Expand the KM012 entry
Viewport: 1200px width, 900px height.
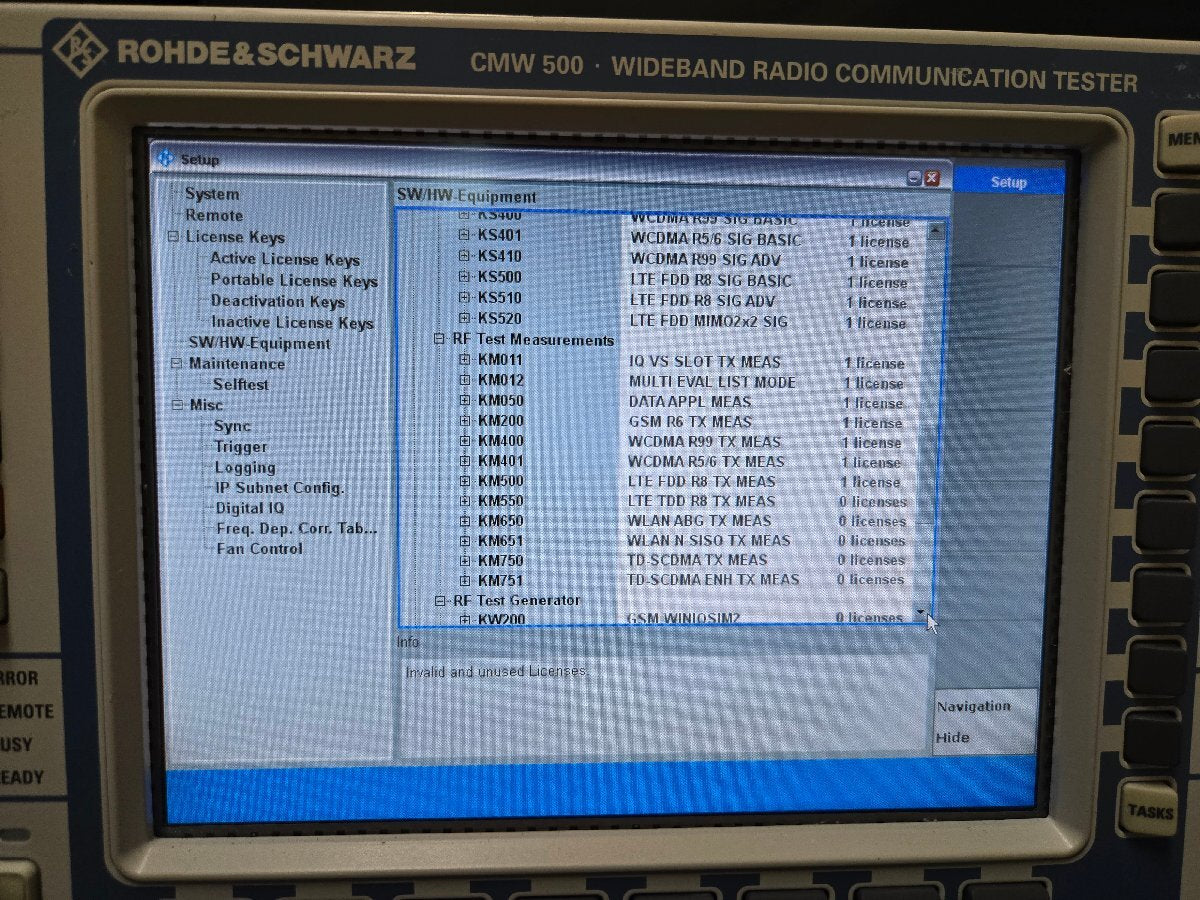[464, 381]
